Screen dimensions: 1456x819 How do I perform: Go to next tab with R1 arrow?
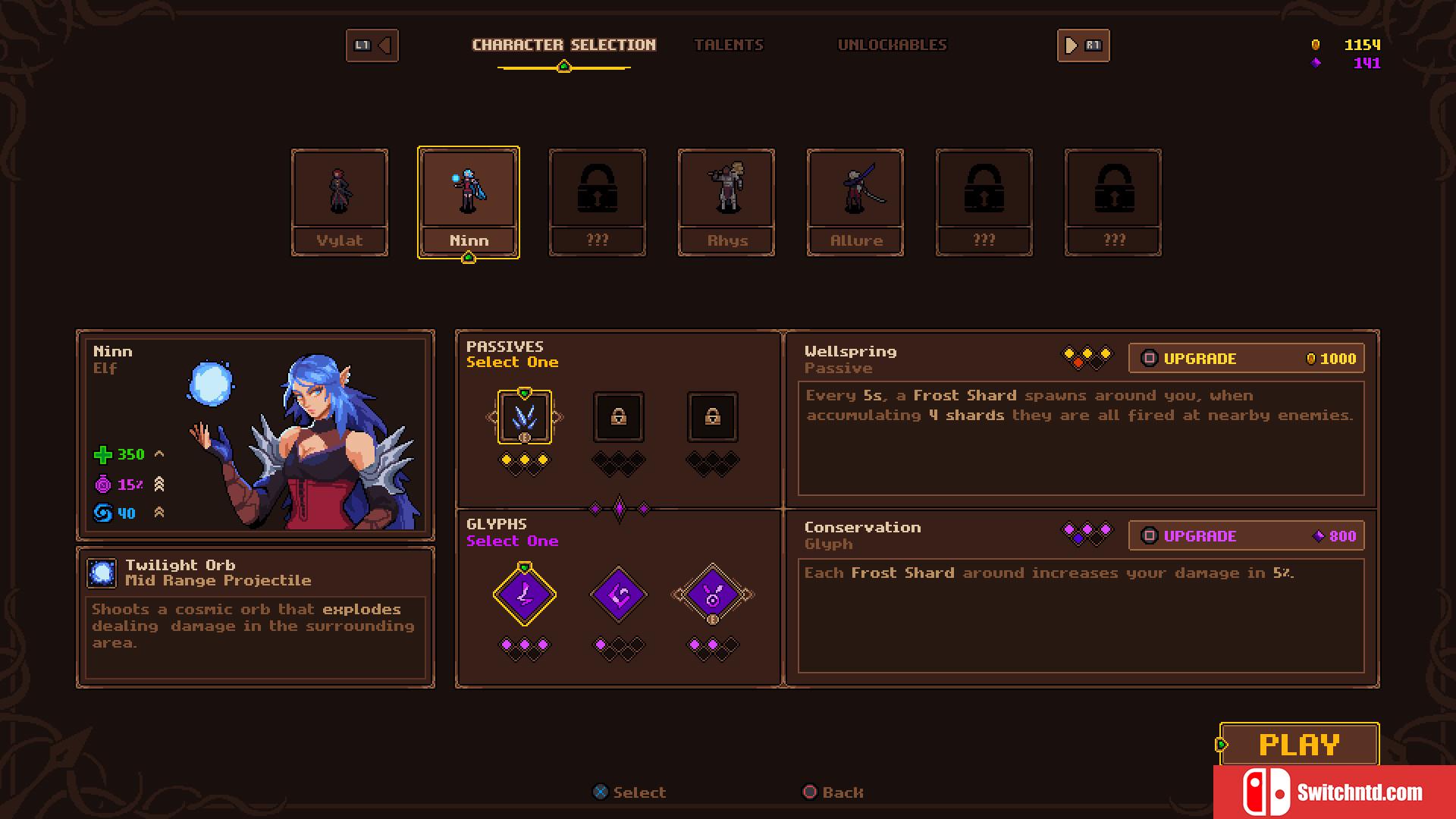pos(1083,45)
